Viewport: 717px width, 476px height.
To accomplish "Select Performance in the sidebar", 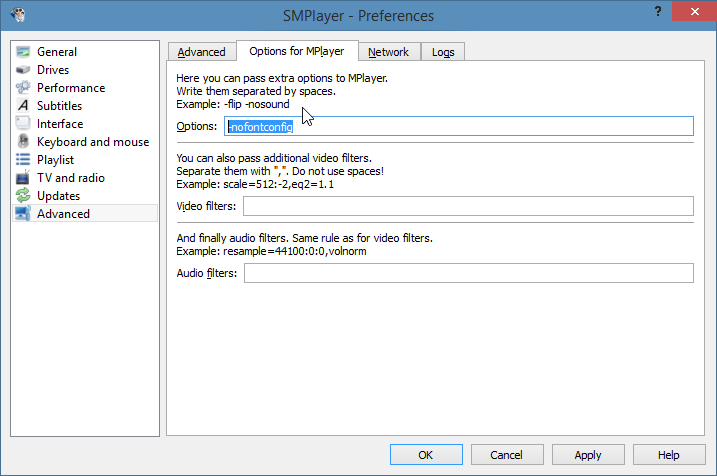I will coord(85,88).
